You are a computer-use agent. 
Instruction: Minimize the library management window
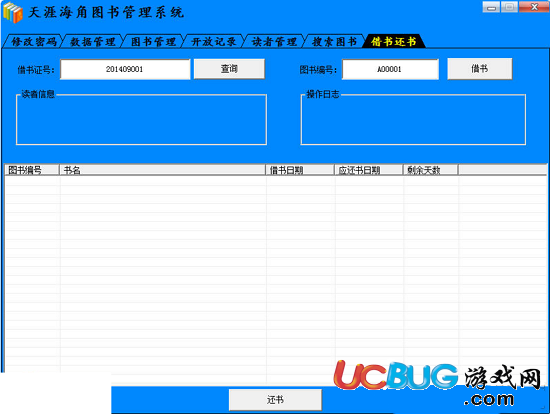pos(491,7)
